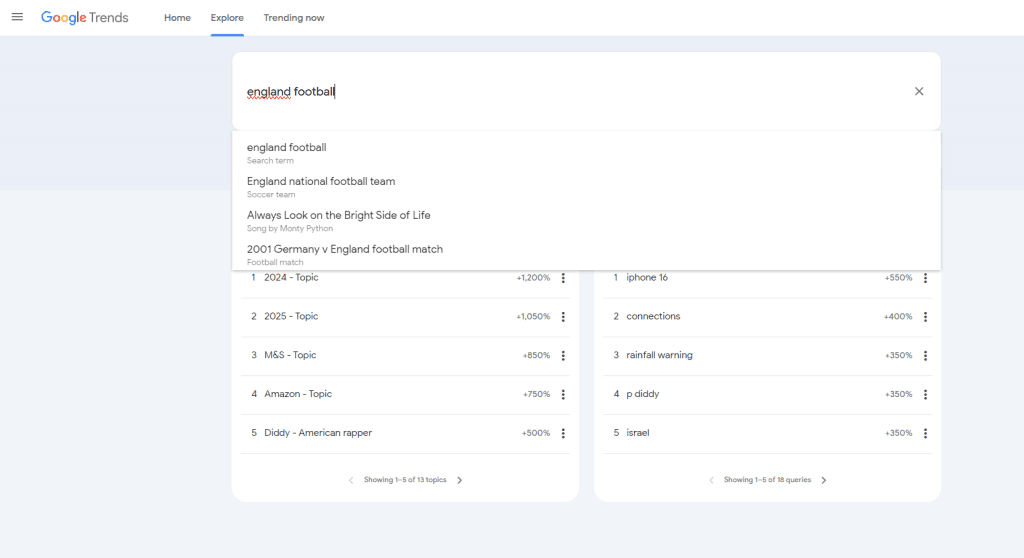The image size is (1024, 558).
Task: Clear the search box with X icon
Action: pyautogui.click(x=919, y=91)
